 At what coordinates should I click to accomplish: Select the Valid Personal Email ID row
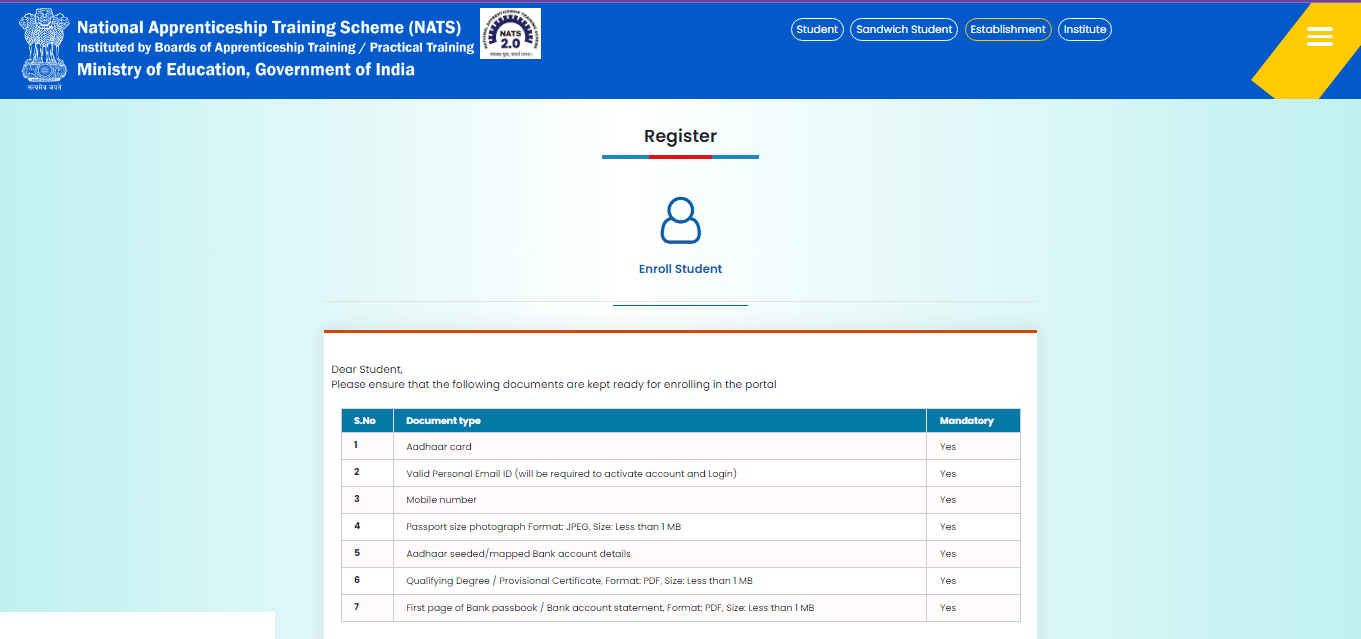pos(571,474)
